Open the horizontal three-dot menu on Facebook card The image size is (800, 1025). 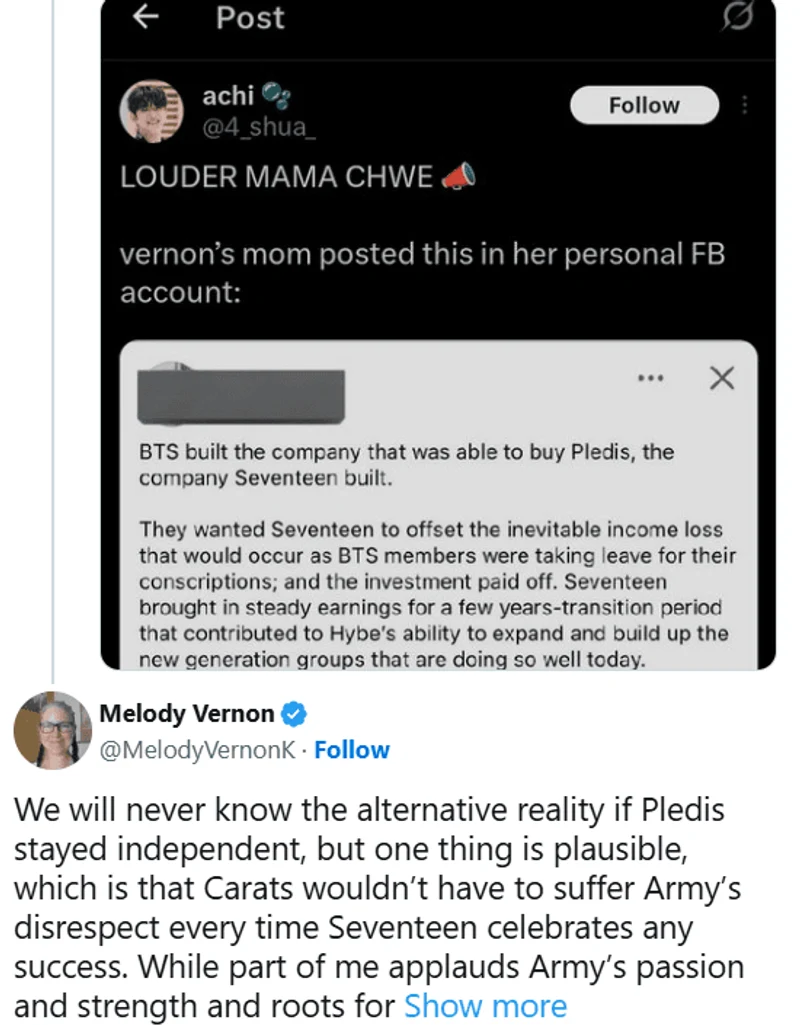(650, 379)
